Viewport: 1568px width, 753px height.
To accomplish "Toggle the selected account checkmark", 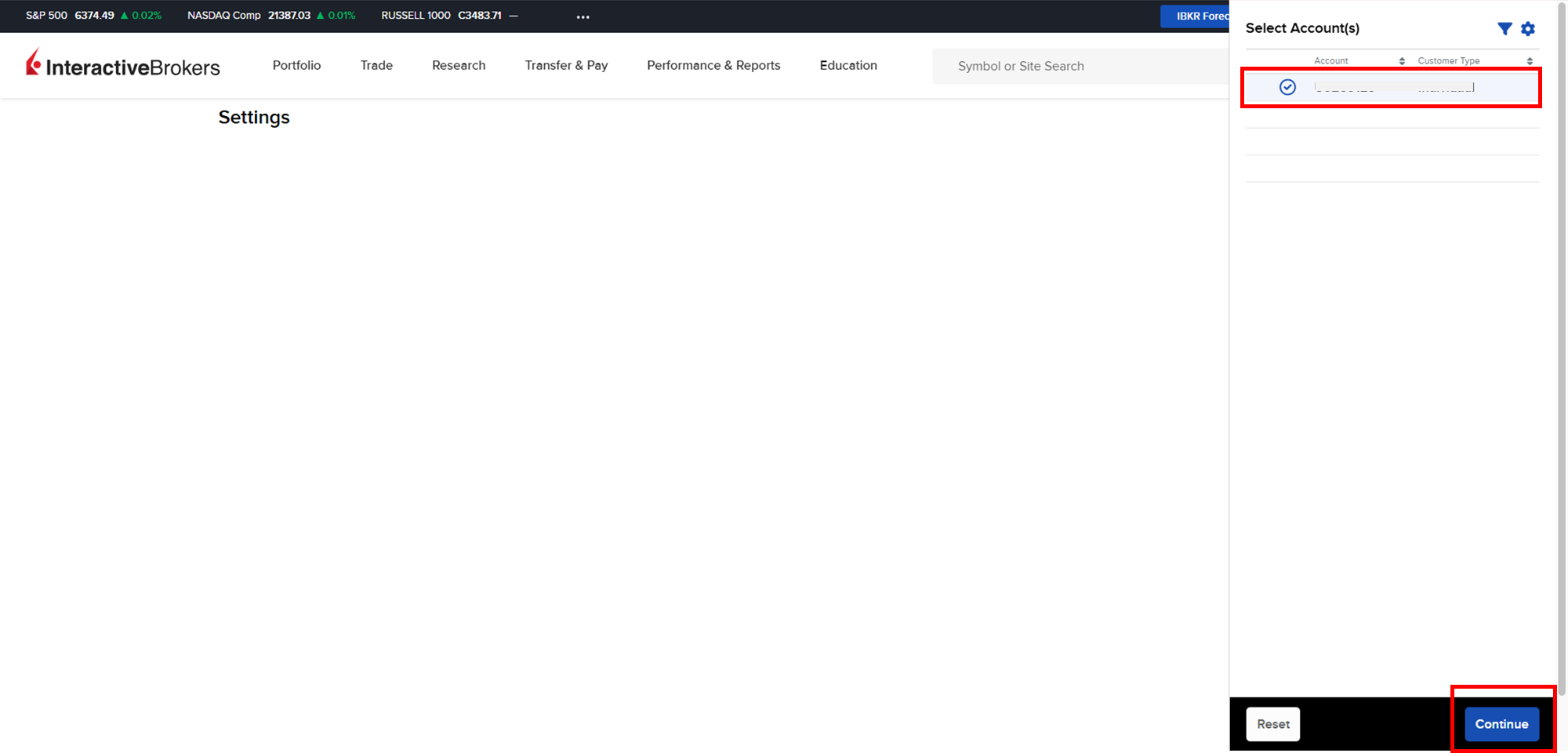I will coord(1287,87).
